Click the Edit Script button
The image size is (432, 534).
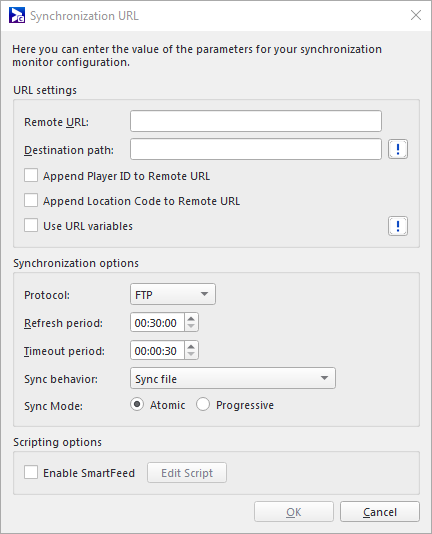[x=187, y=473]
